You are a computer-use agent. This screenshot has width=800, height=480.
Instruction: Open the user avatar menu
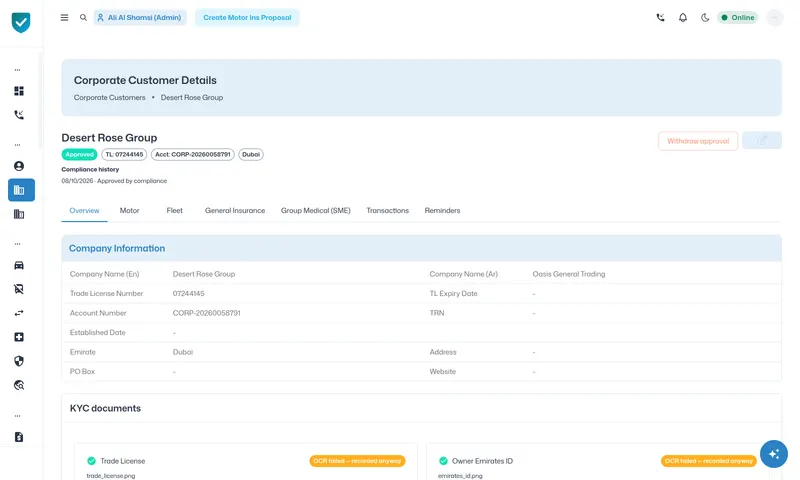click(774, 17)
